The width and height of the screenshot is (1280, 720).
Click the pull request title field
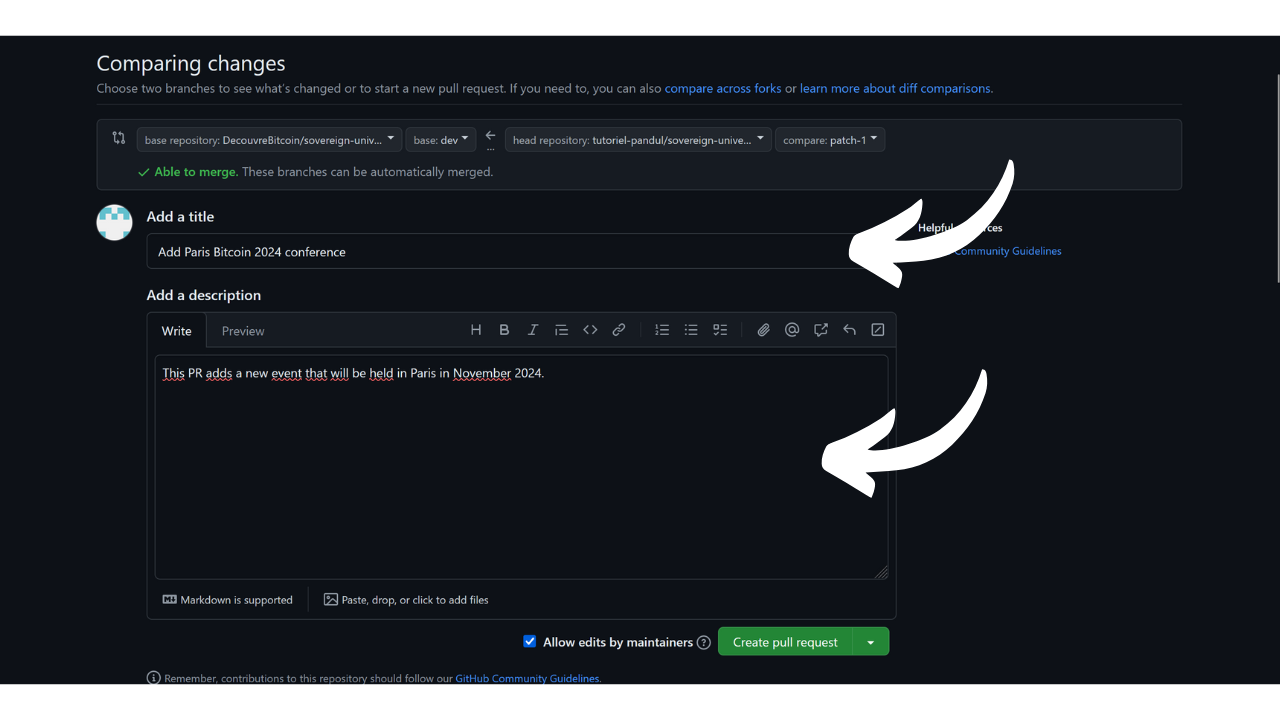(500, 252)
